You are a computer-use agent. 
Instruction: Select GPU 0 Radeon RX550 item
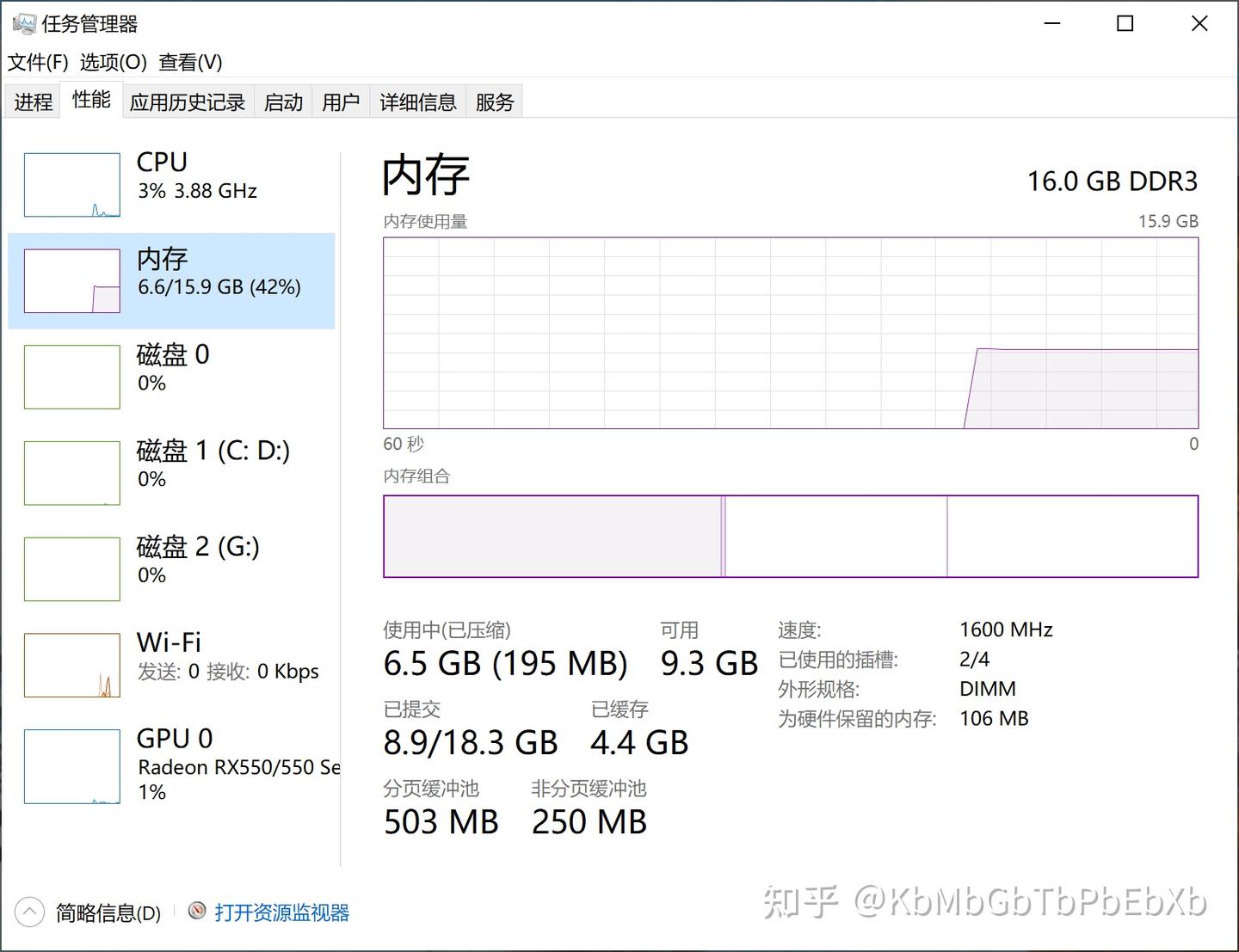(x=171, y=765)
